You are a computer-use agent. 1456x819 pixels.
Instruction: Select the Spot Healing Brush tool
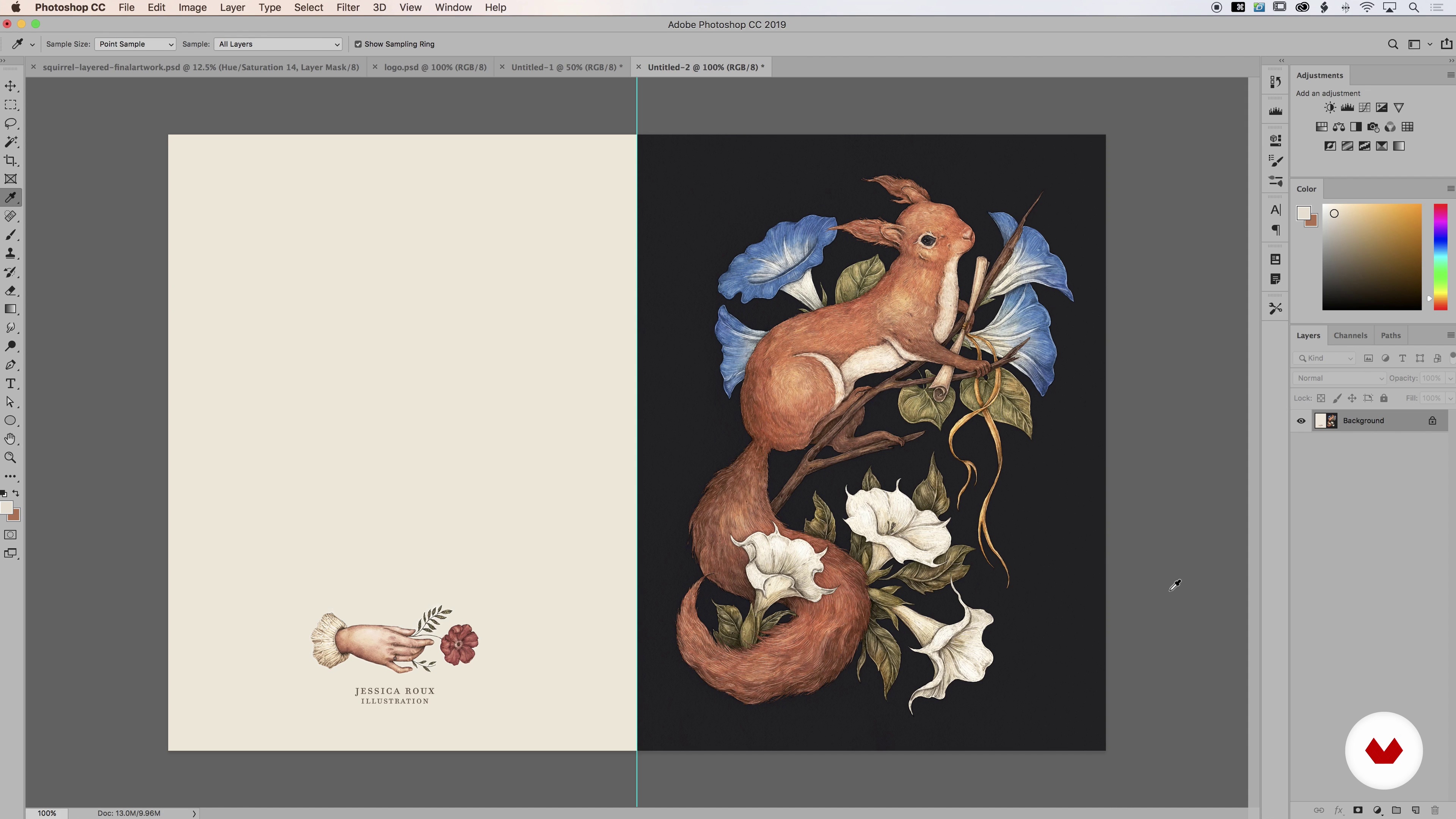pyautogui.click(x=11, y=217)
